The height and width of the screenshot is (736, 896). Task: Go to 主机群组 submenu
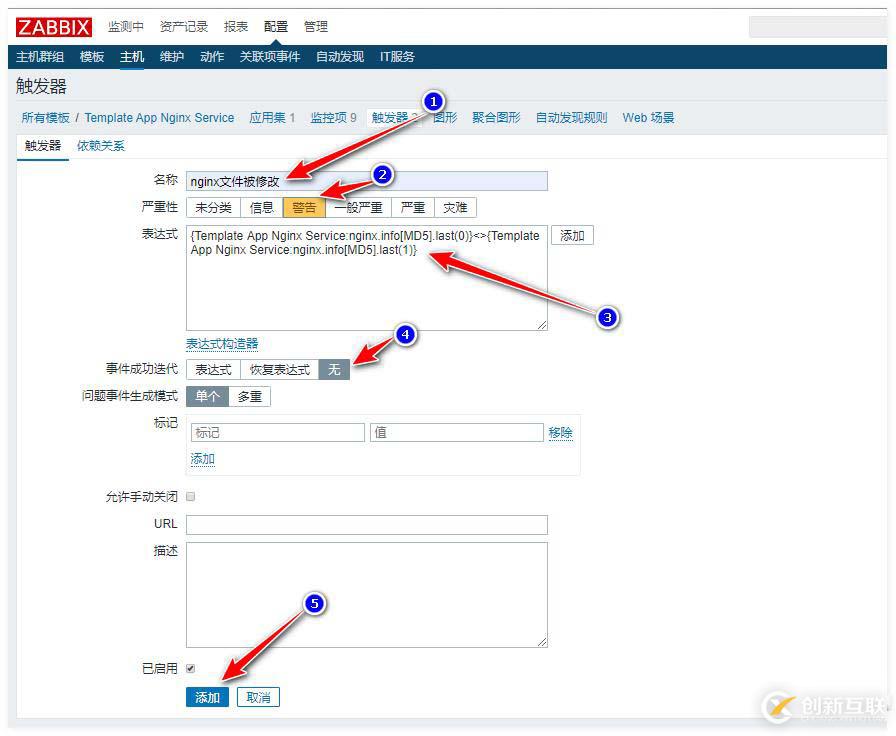[40, 57]
